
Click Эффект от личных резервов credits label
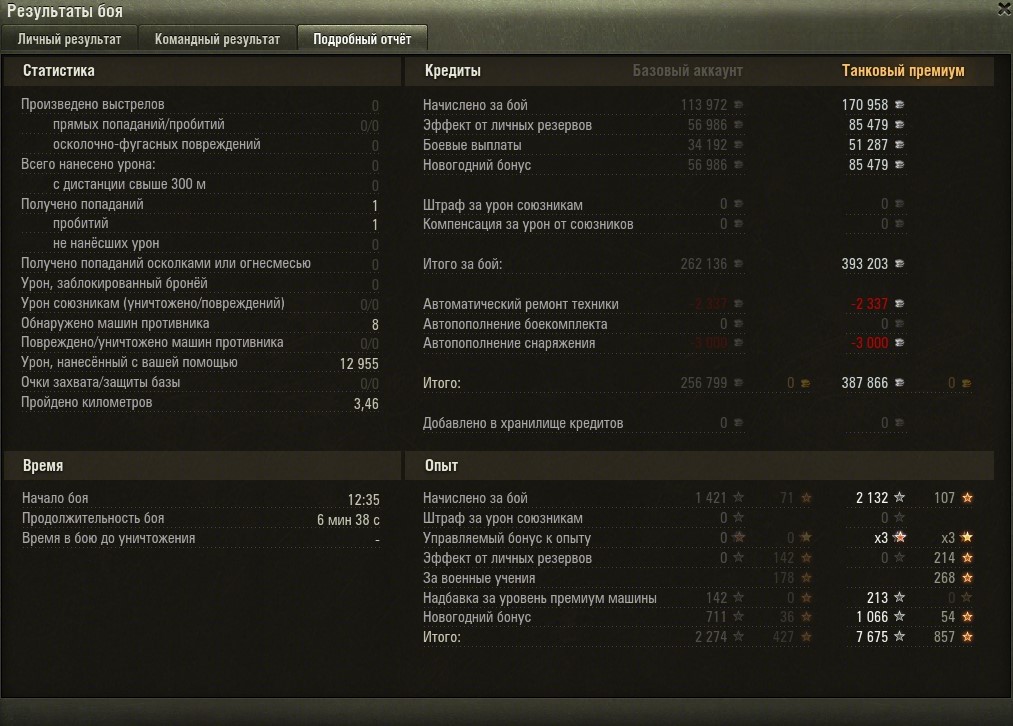507,125
